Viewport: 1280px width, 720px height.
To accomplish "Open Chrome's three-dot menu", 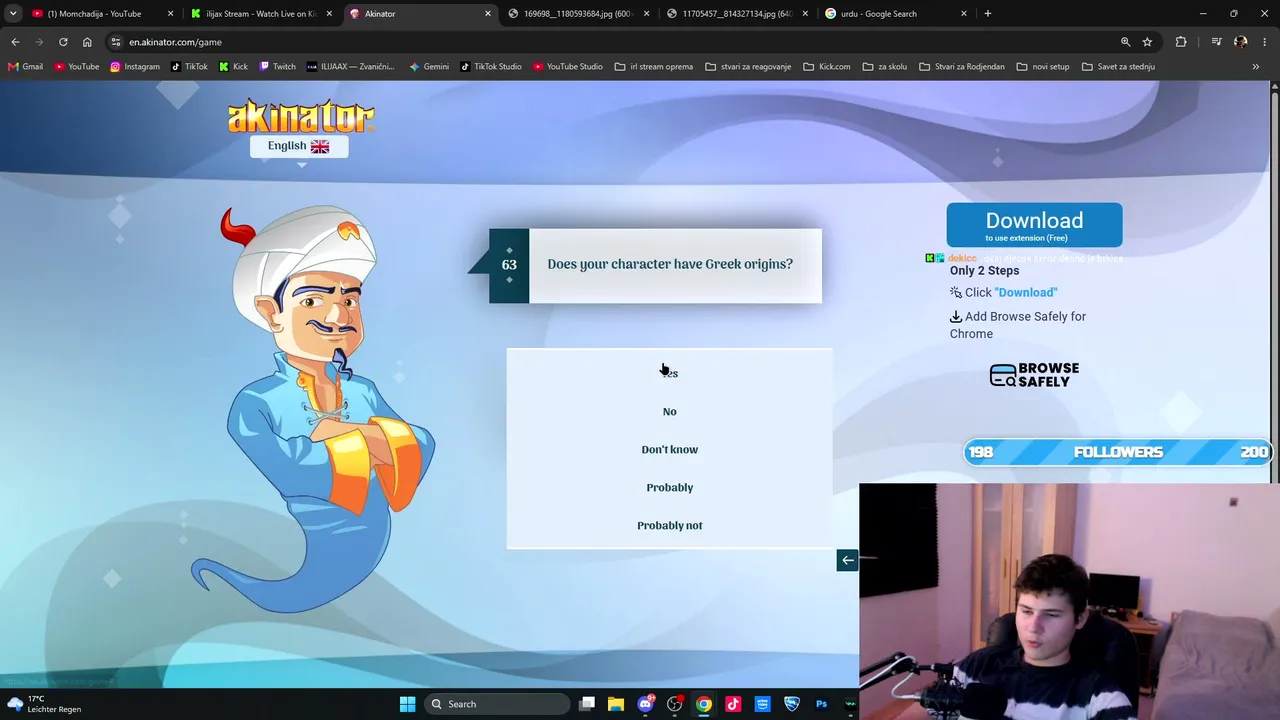I will point(1264,42).
